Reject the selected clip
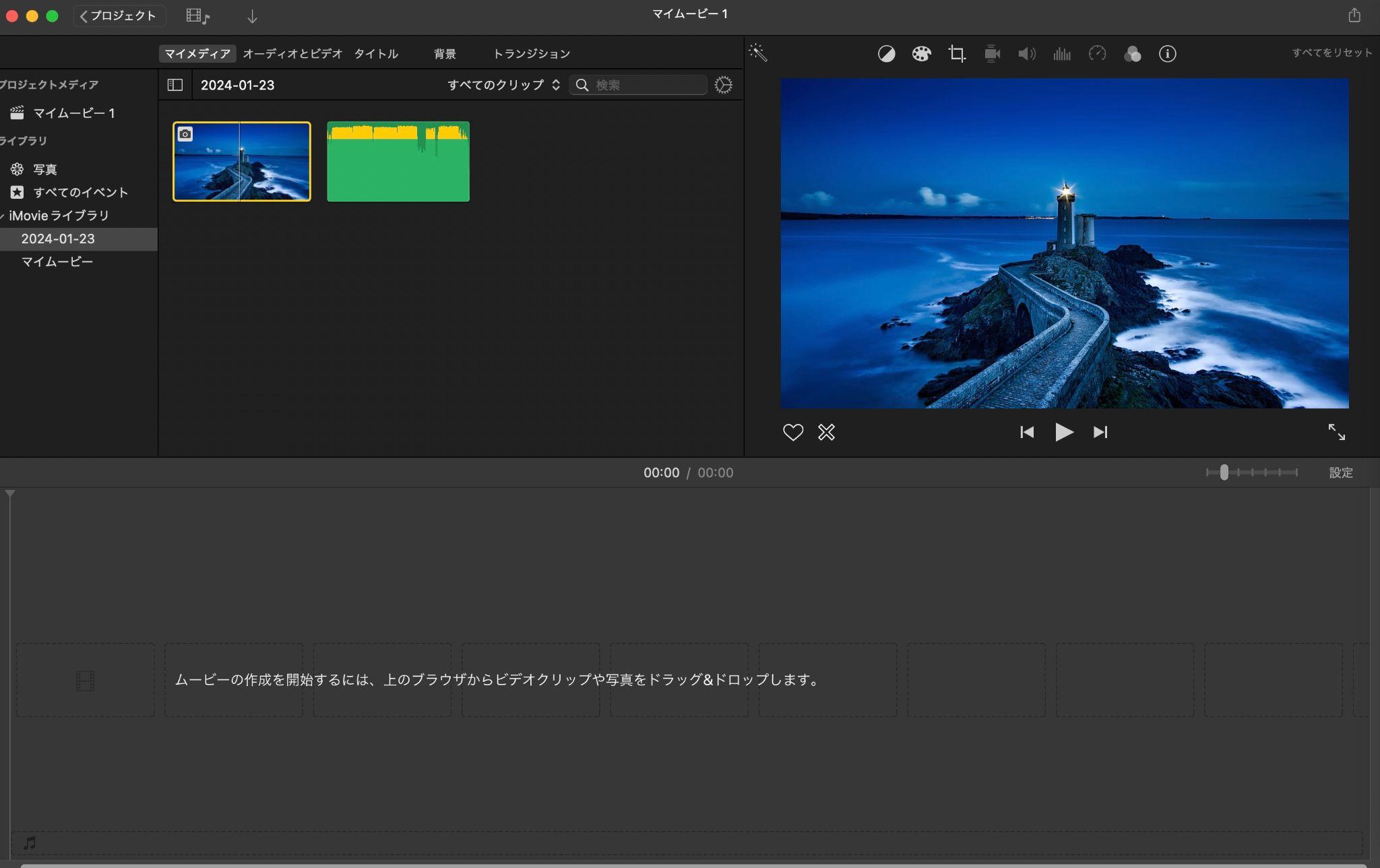1380x868 pixels. click(x=826, y=432)
